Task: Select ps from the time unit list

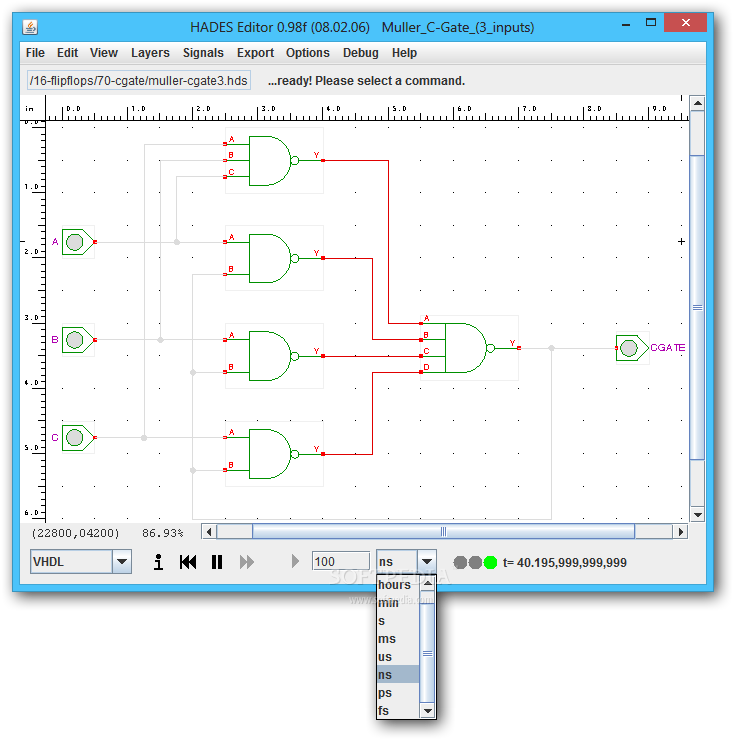Action: (398, 692)
